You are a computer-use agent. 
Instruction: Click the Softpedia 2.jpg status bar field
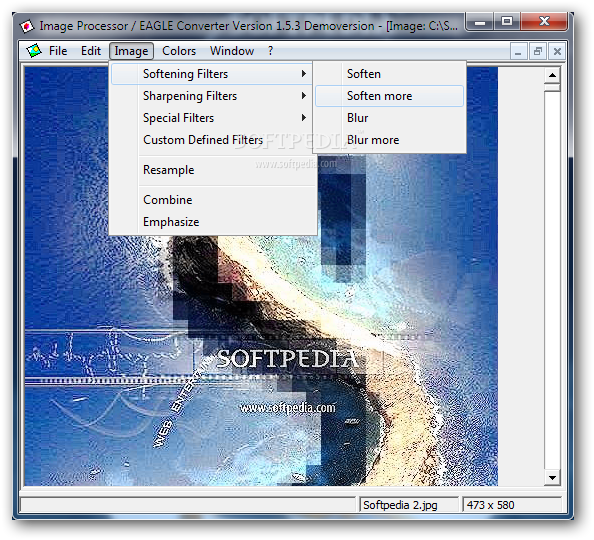coord(408,505)
